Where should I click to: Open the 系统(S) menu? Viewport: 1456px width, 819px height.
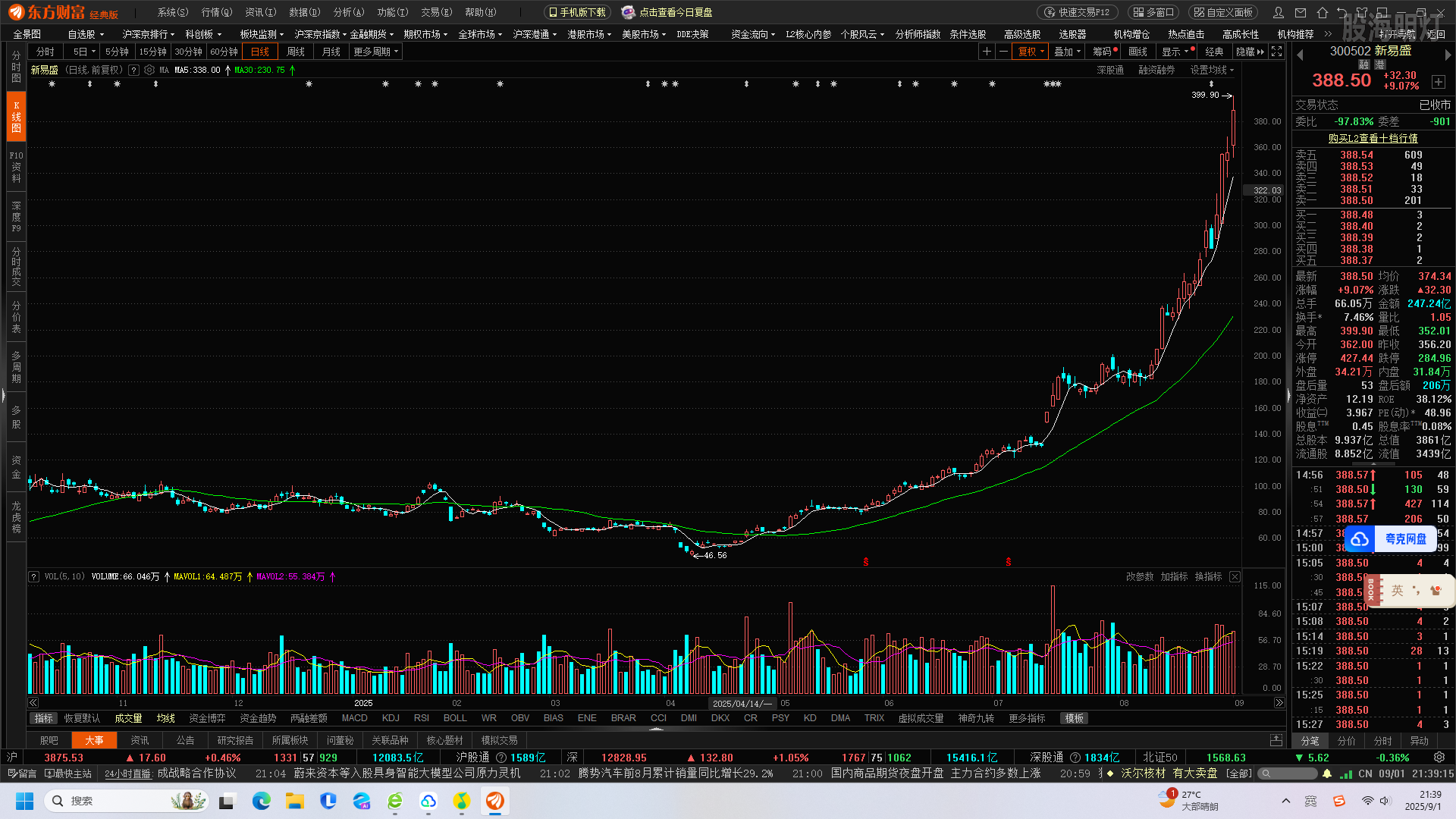173,12
